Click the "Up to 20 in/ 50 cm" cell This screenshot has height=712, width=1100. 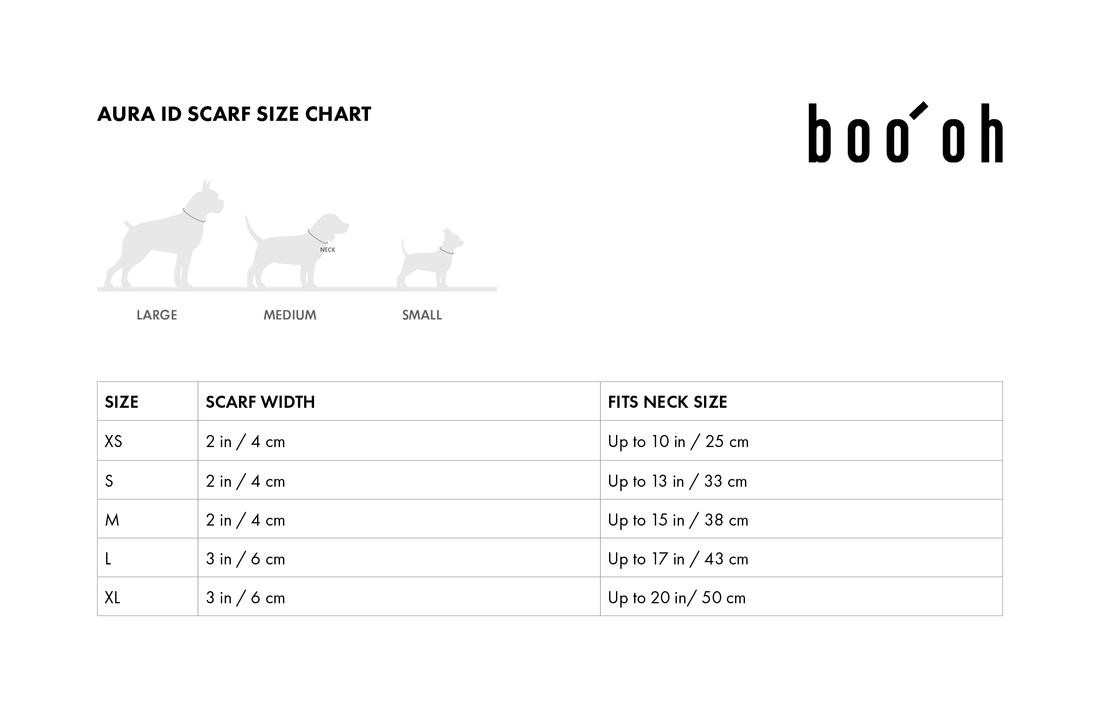click(x=676, y=598)
